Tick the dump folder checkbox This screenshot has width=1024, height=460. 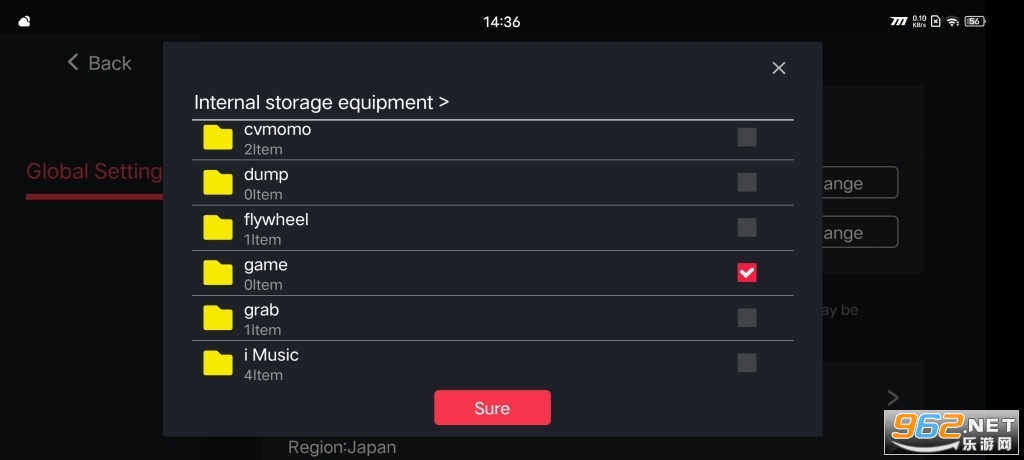tap(747, 182)
